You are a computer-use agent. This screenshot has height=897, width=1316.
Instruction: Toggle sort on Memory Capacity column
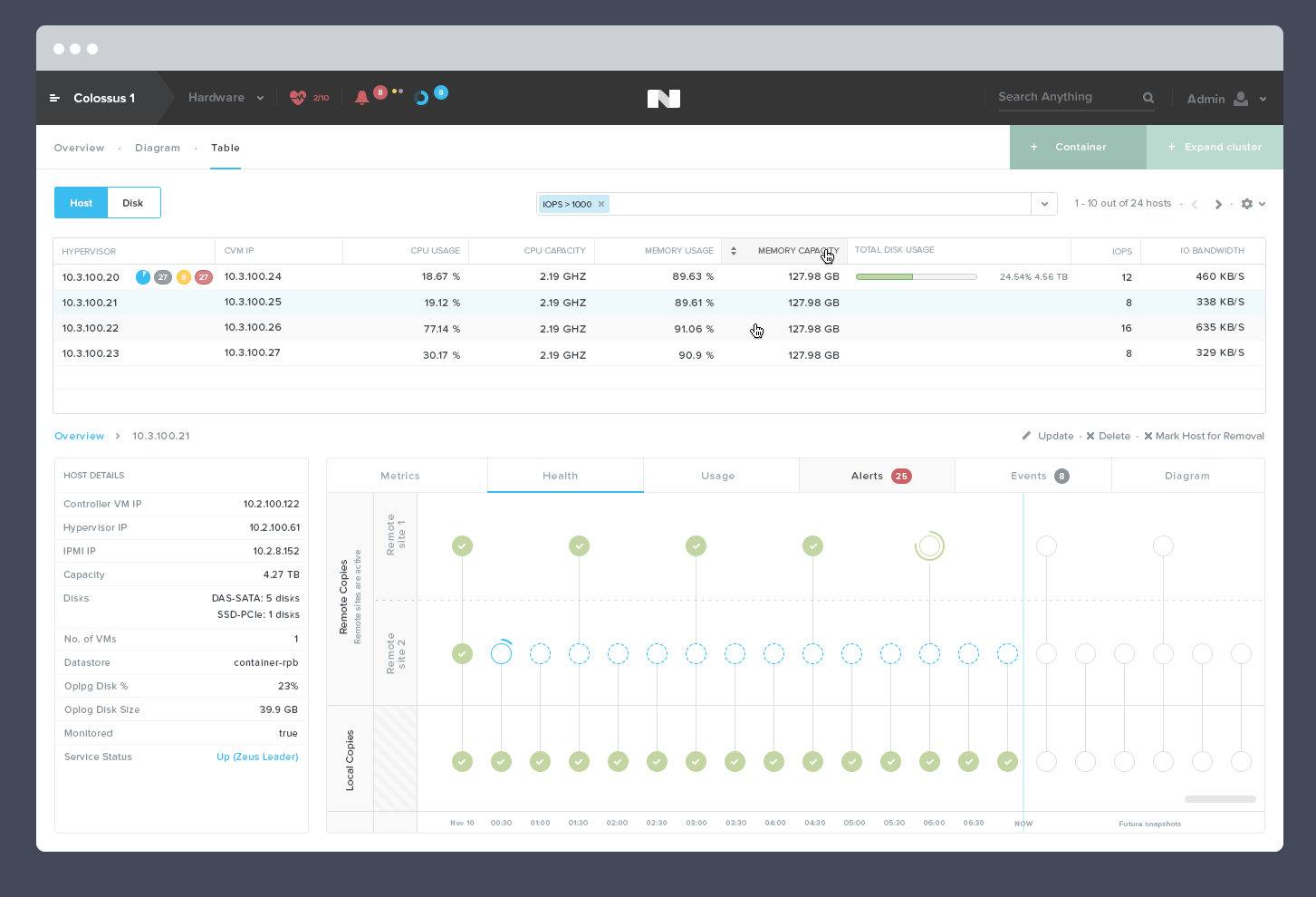(x=734, y=251)
